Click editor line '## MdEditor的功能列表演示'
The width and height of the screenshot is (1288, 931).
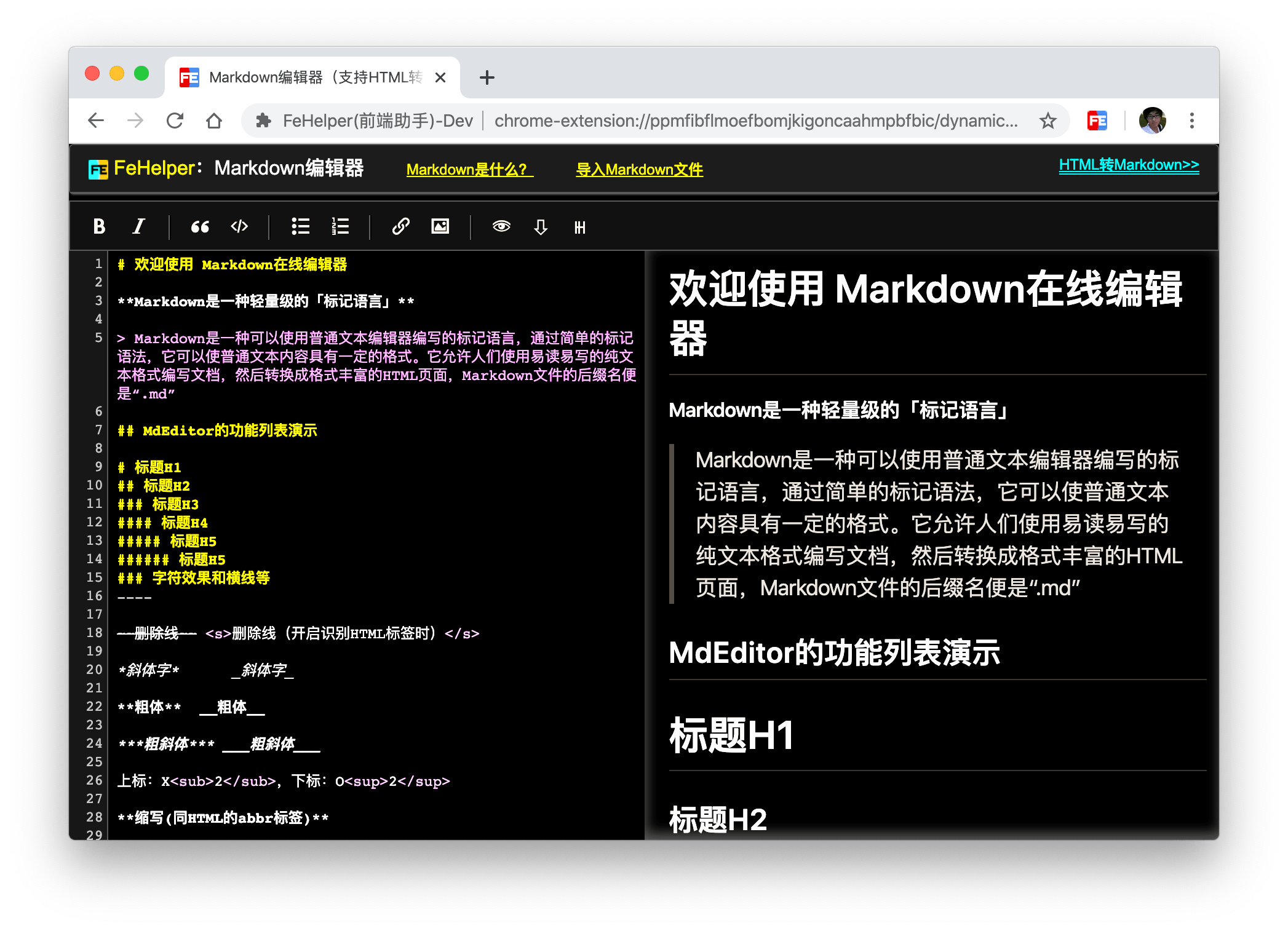coord(217,430)
